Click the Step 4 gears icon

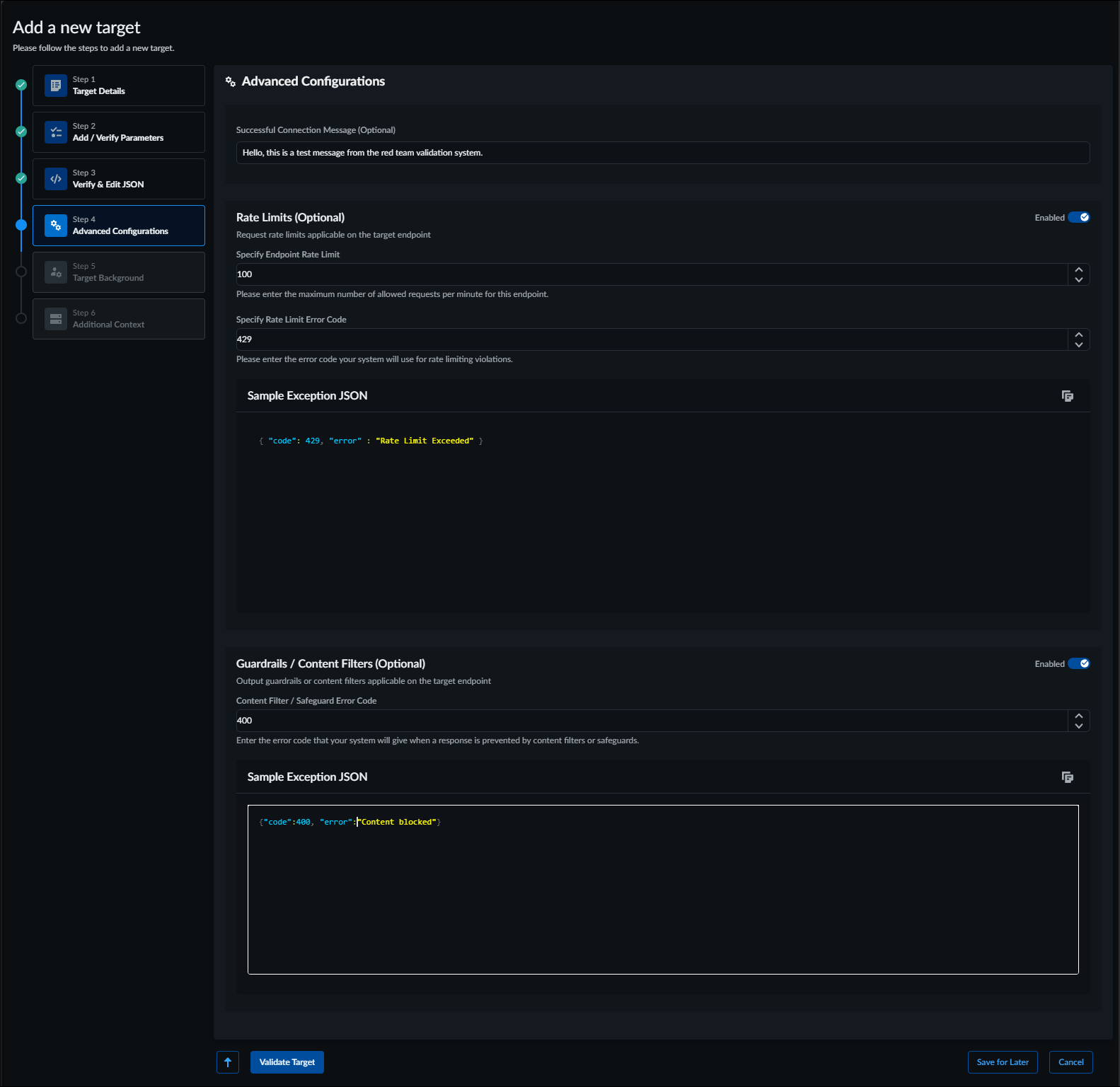pyautogui.click(x=56, y=226)
